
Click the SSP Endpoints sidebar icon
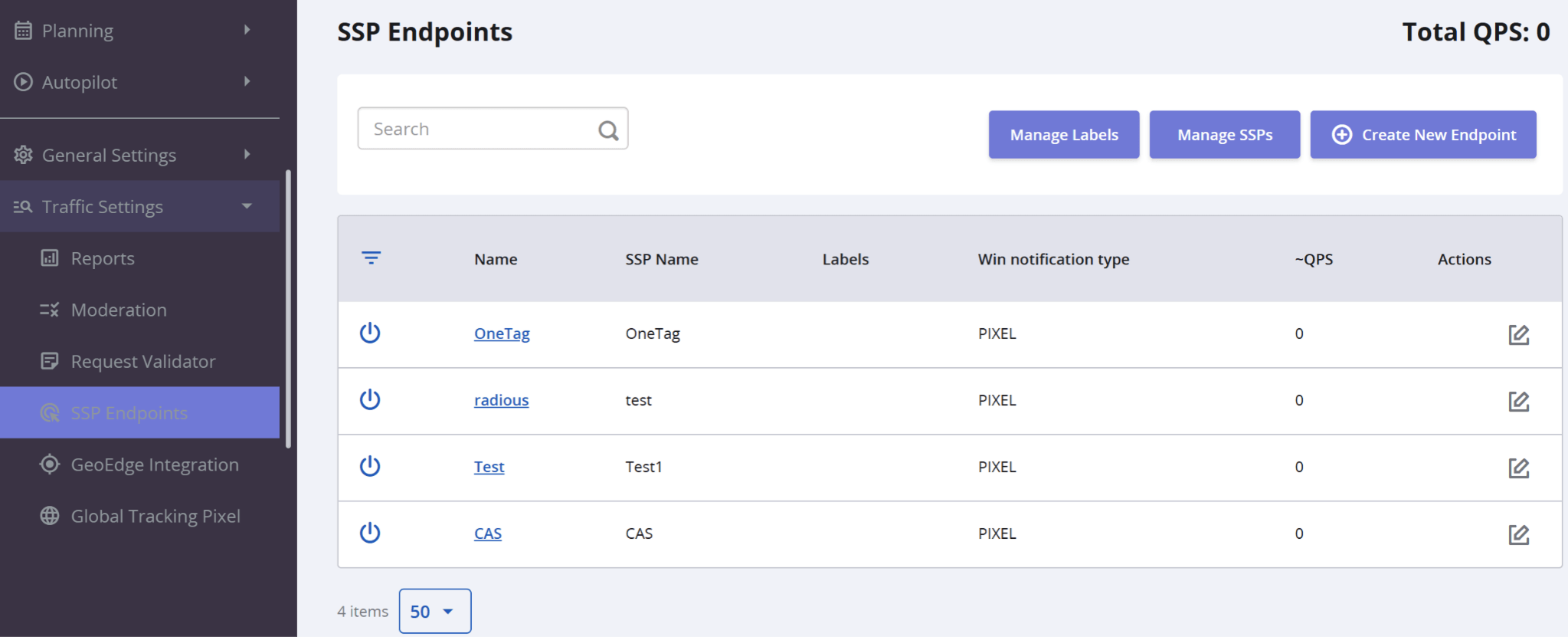tap(50, 413)
